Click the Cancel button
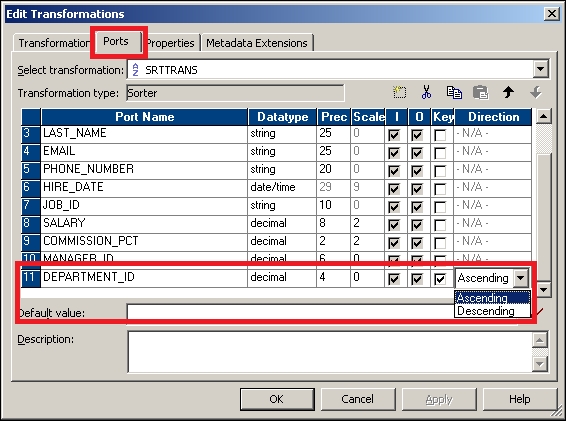The image size is (566, 421). pyautogui.click(x=358, y=399)
